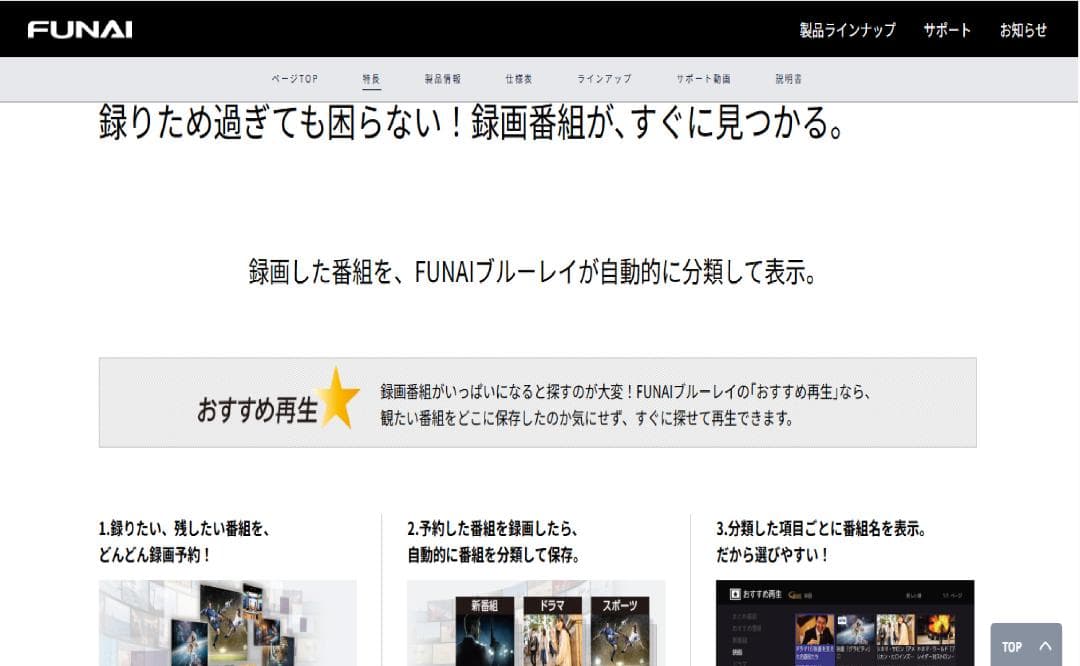Open the ラインアップ section tab

point(603,77)
